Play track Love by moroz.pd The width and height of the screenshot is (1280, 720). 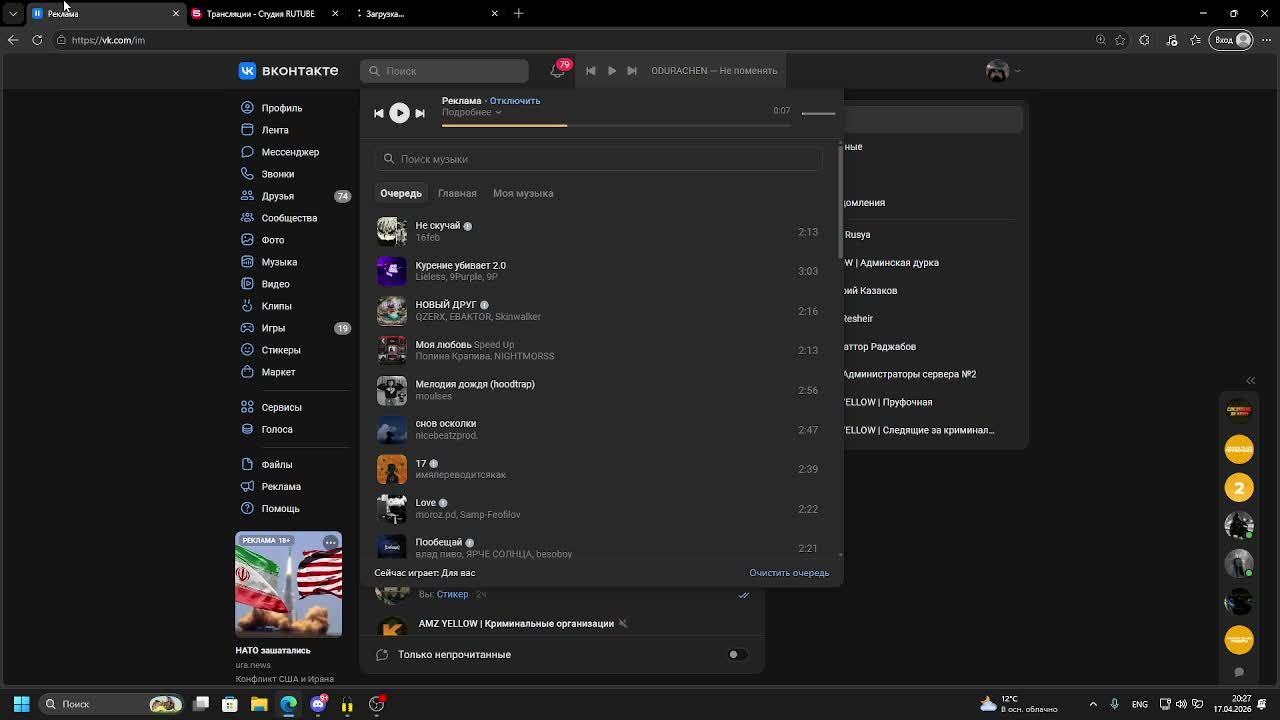598,509
